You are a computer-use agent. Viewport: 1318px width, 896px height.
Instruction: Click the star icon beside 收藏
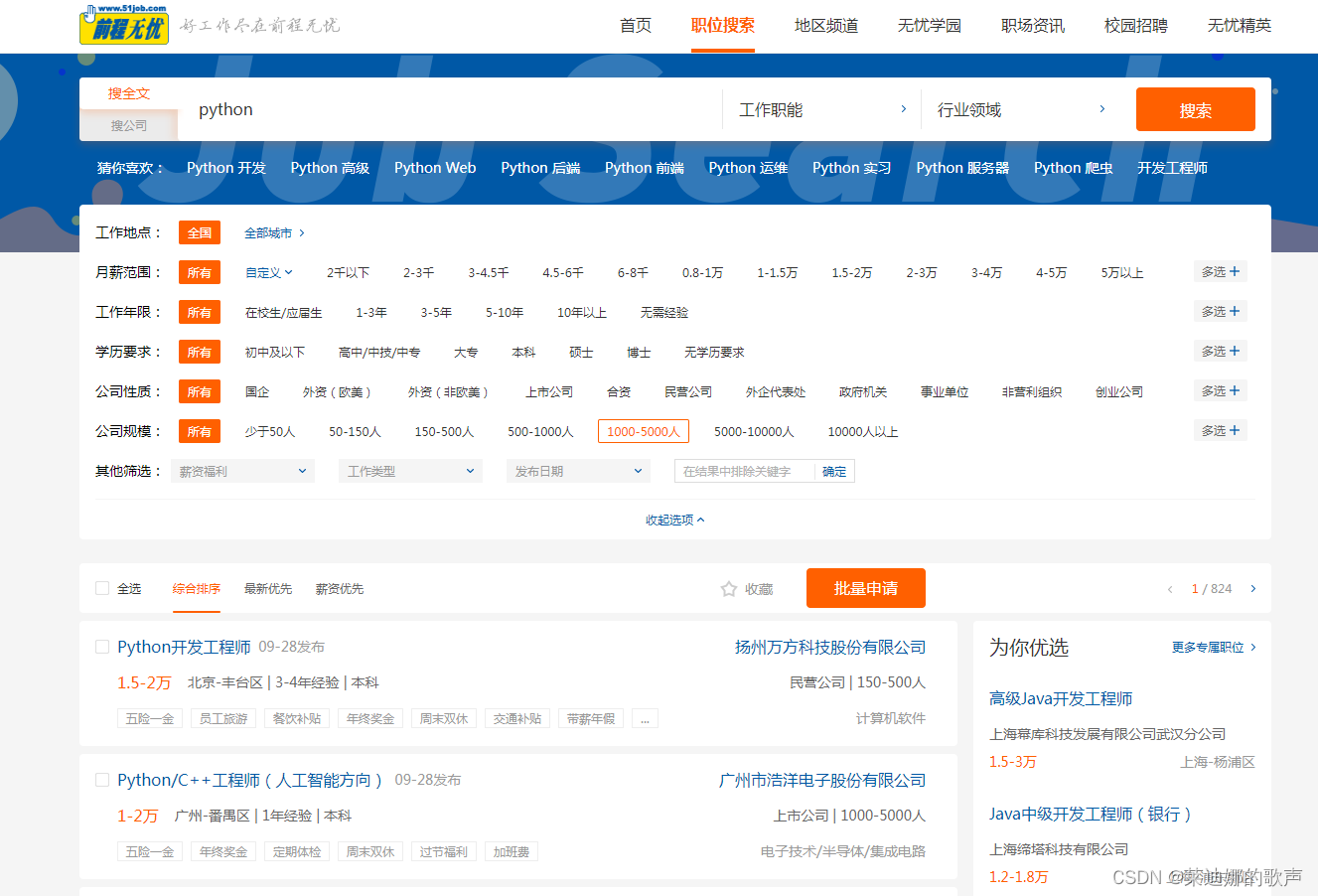[x=729, y=589]
